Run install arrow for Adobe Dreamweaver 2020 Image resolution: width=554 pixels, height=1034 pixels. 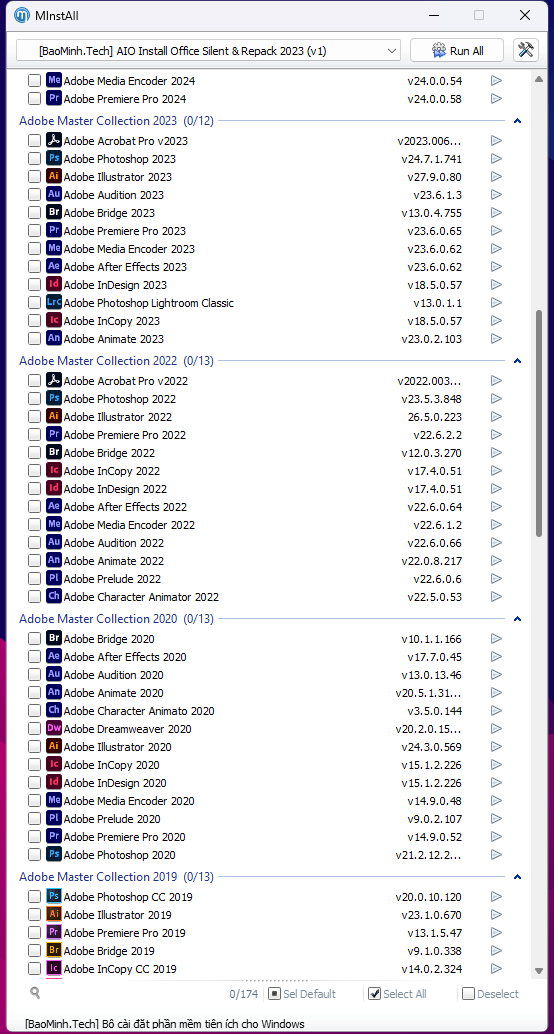497,729
